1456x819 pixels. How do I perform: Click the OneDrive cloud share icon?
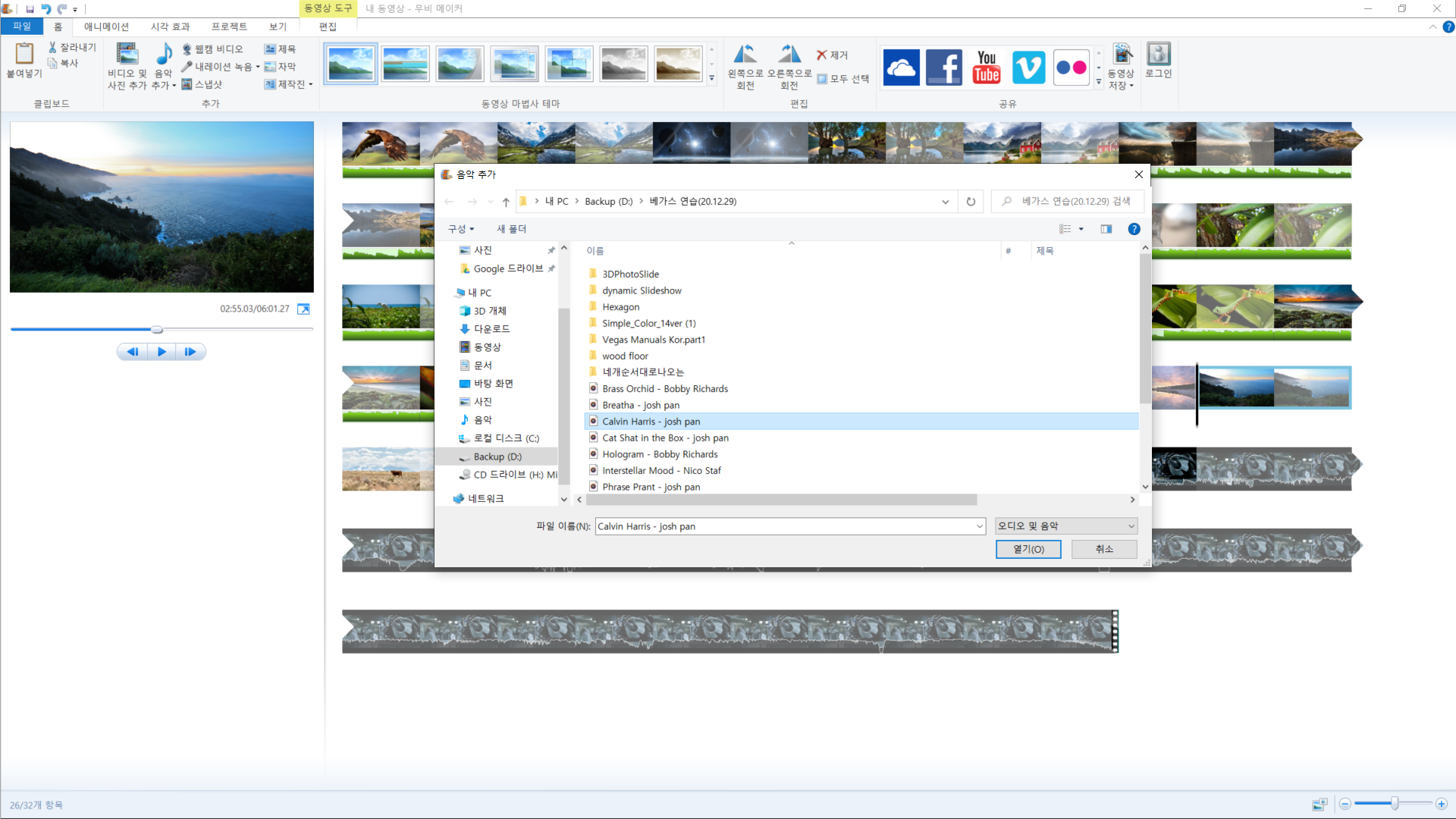click(901, 67)
